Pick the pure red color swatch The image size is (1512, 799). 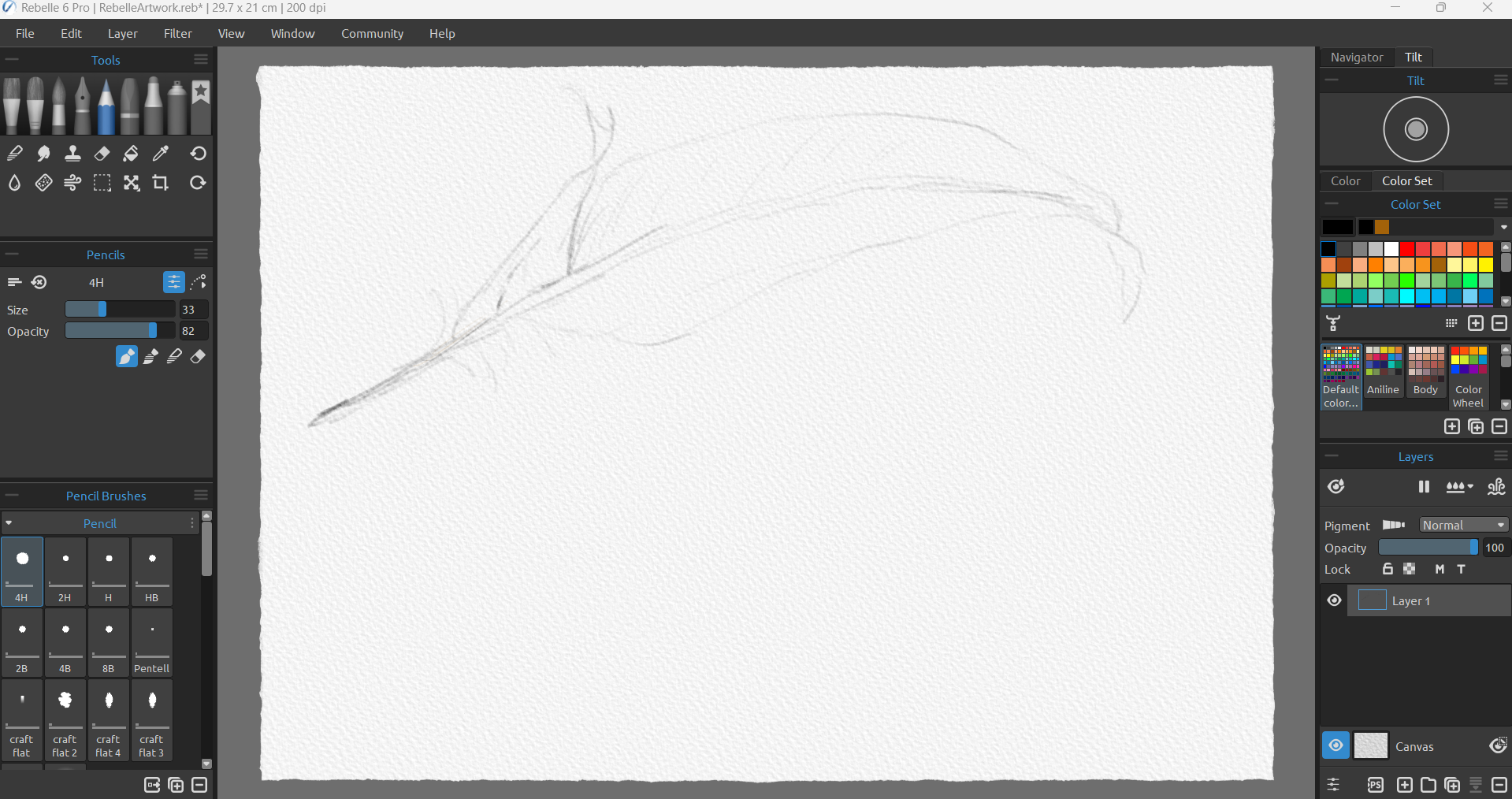[x=1407, y=249]
